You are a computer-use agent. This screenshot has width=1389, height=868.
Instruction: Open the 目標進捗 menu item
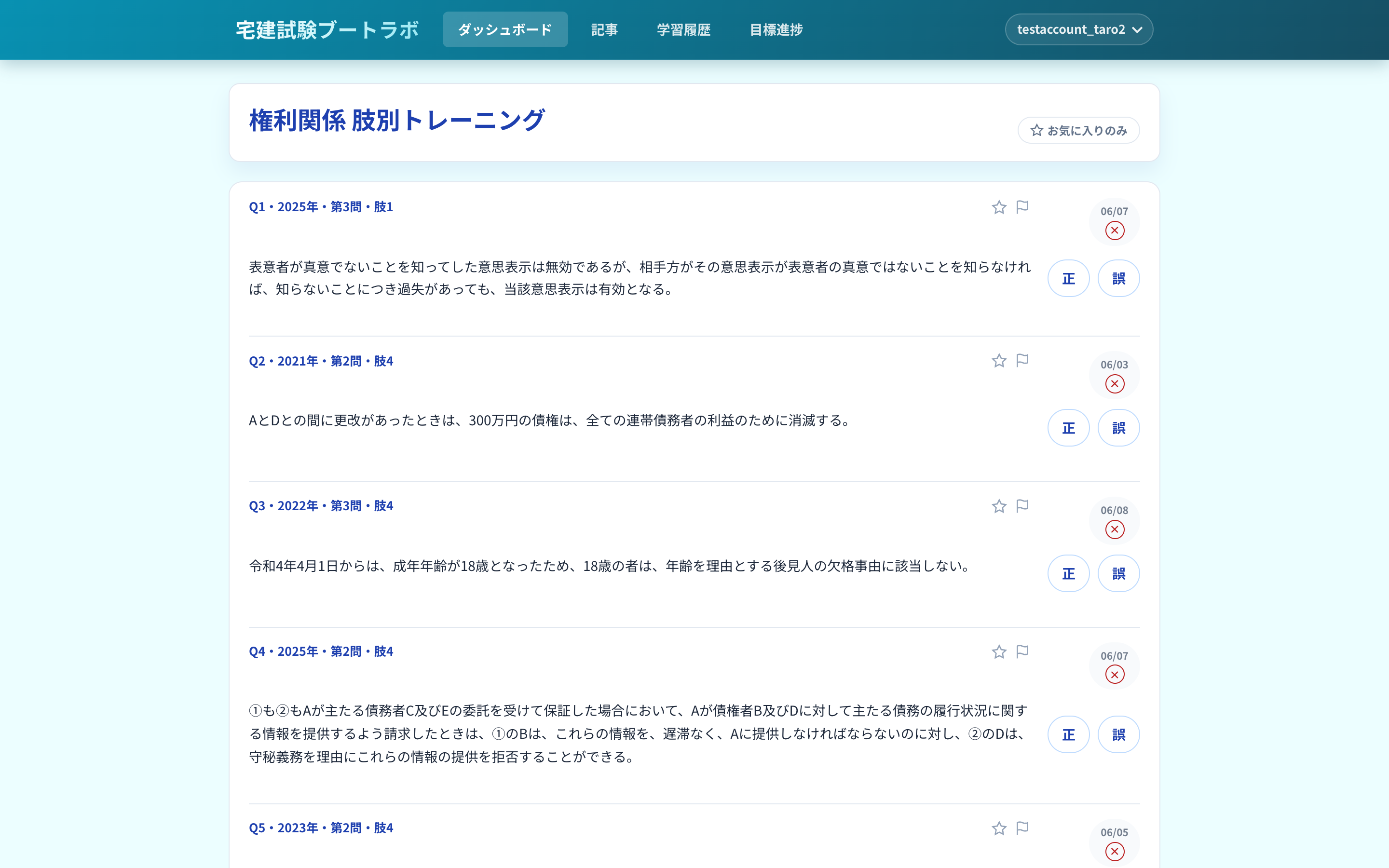coord(776,29)
